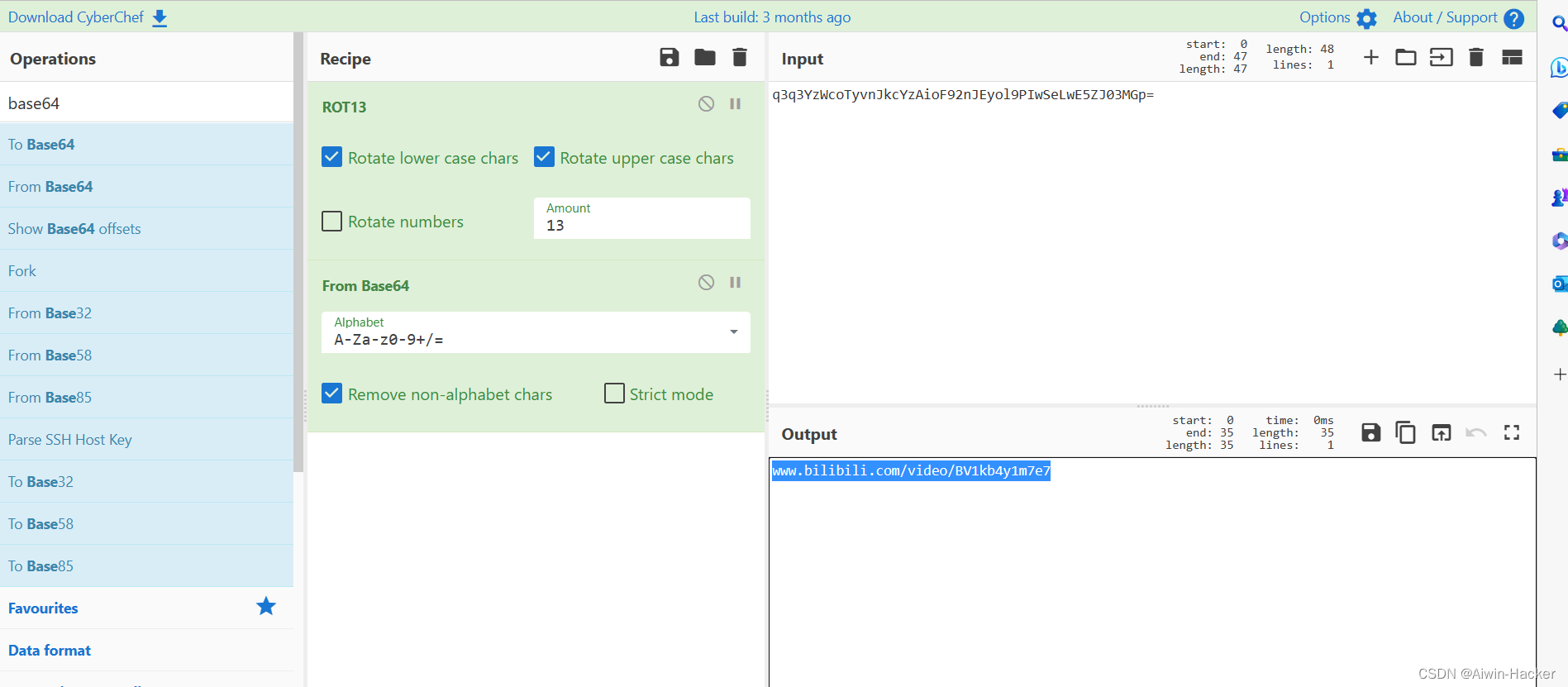
Task: Add a new input tab
Action: tap(1370, 57)
